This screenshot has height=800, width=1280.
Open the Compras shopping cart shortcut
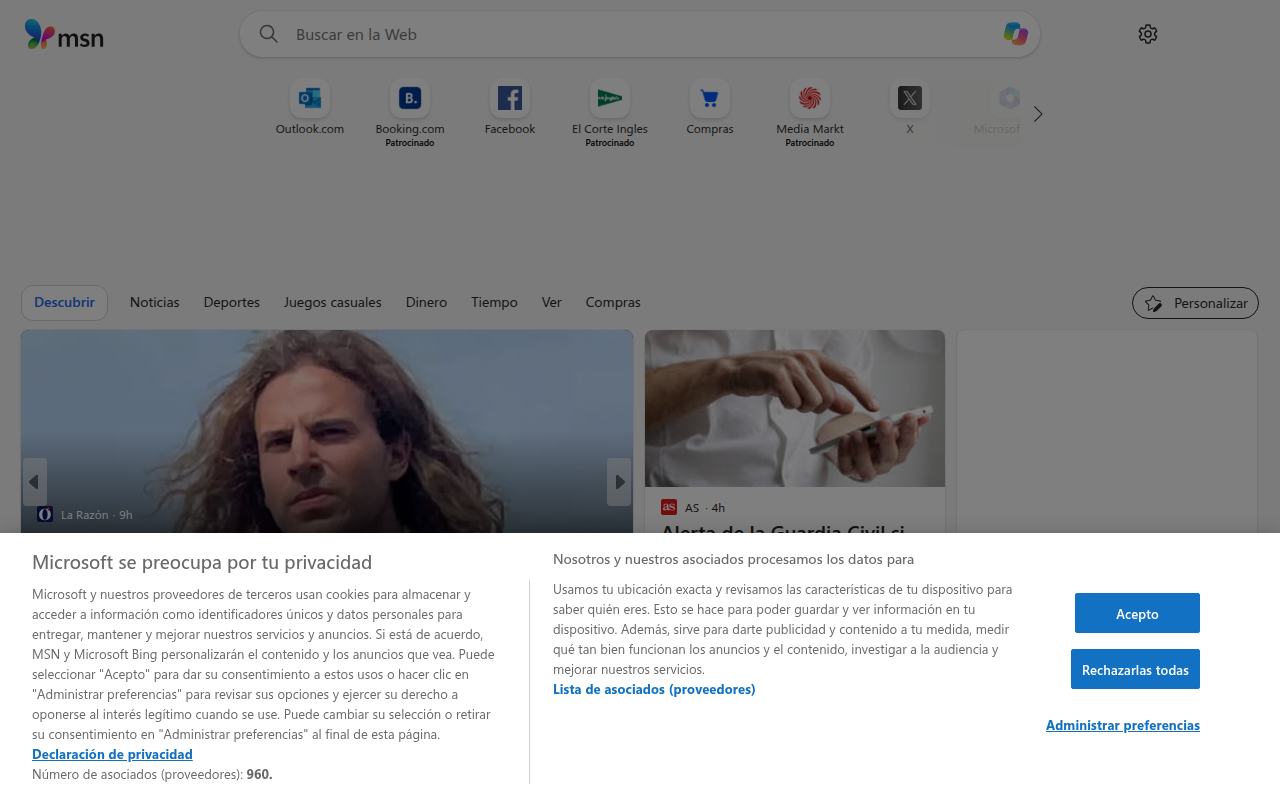[710, 98]
